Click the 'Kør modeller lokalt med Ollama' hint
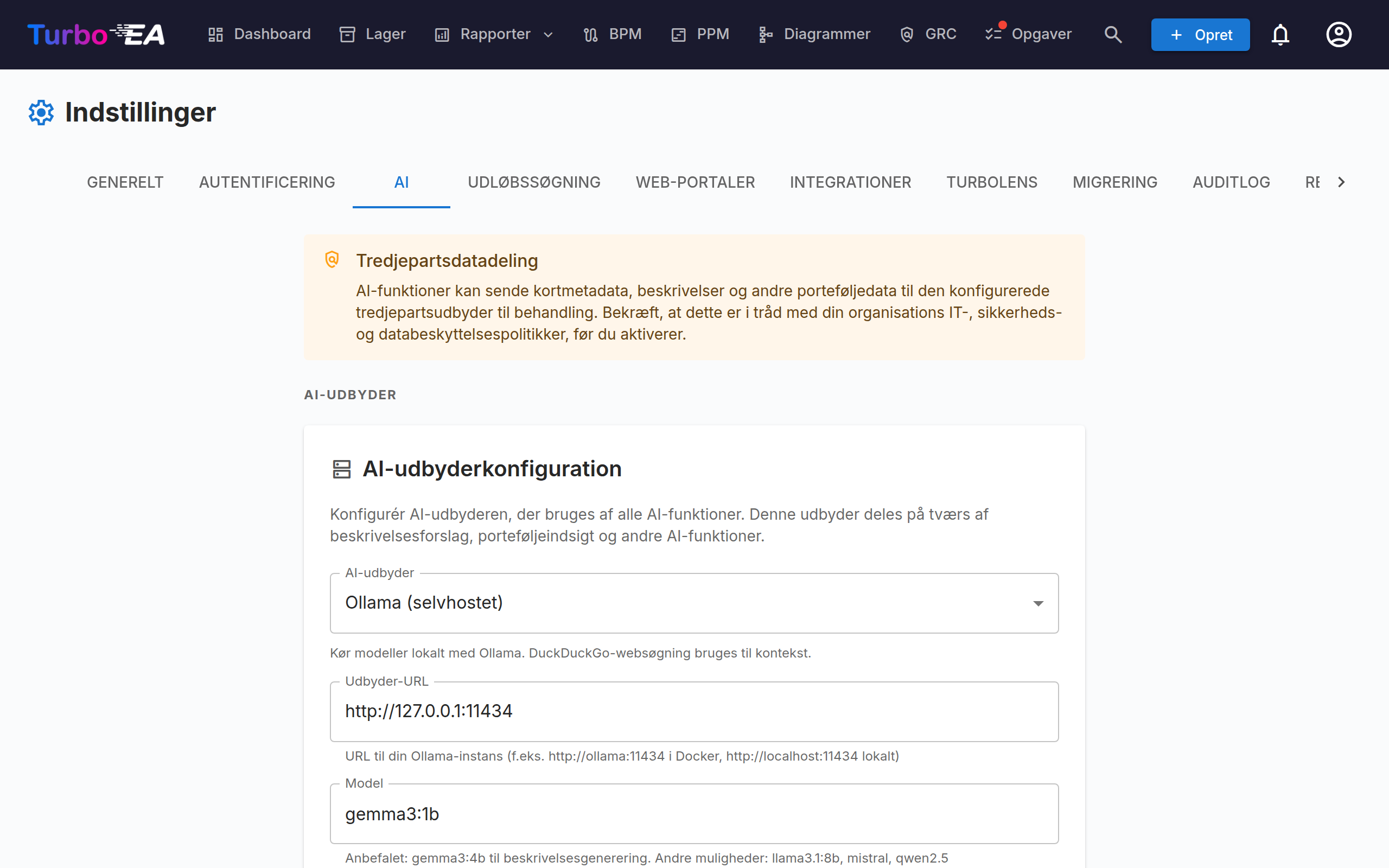This screenshot has width=1389, height=868. 571,653
